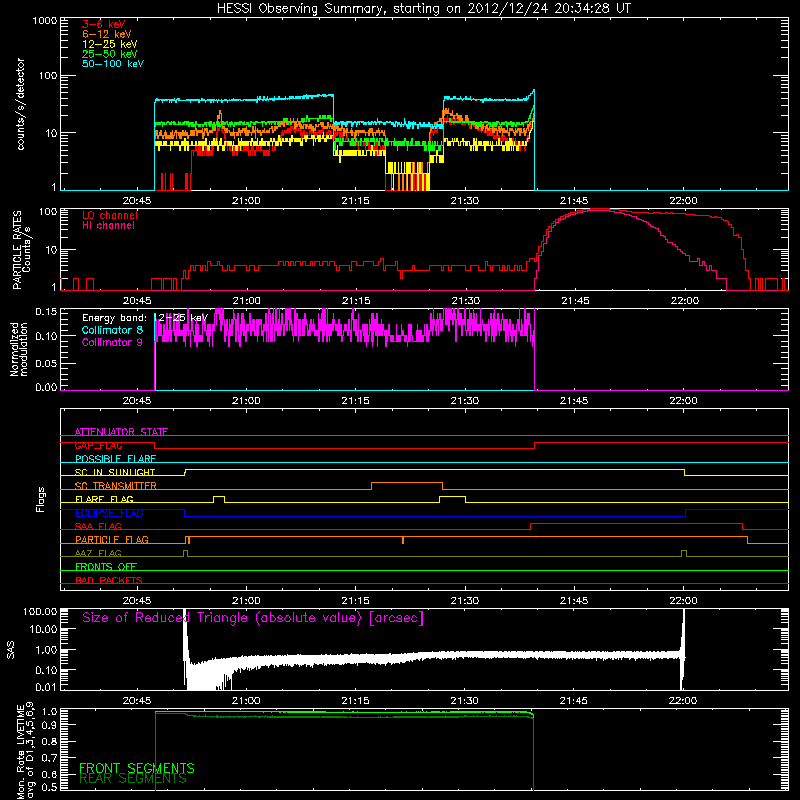Click the Normalized modulation axis title
This screenshot has width=800, height=800.
(19, 349)
